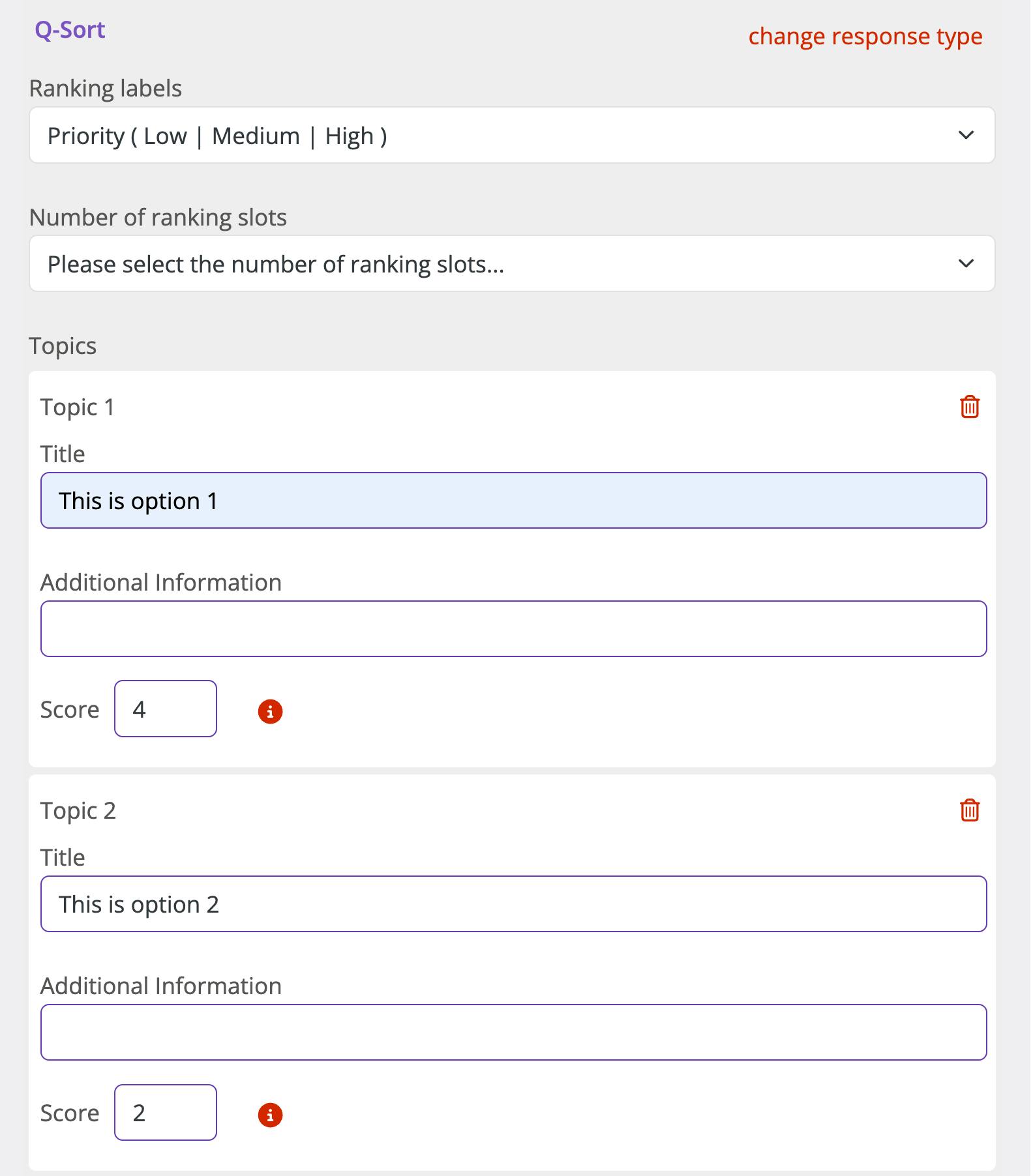Select the Topic 1 Score box
Screen dimensions: 1033x1176
(x=166, y=709)
